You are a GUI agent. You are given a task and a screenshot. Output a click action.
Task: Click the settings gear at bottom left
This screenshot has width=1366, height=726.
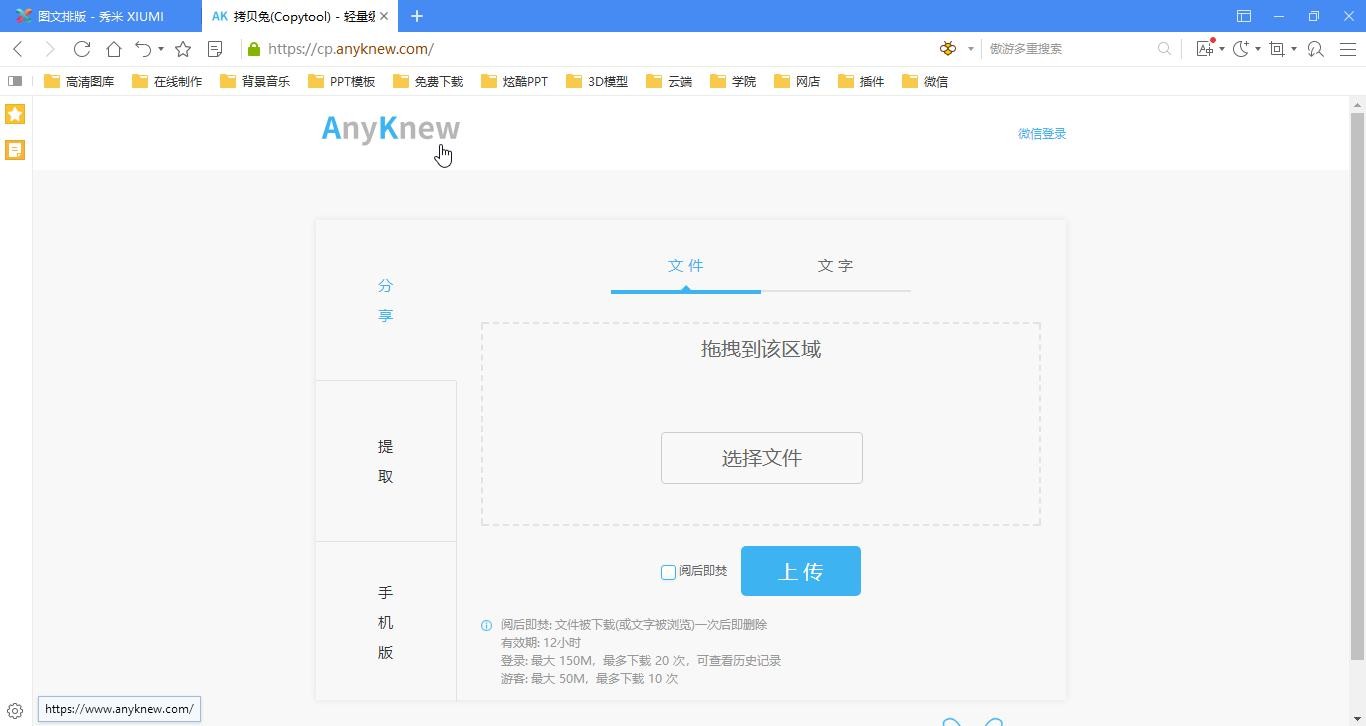[x=15, y=711]
